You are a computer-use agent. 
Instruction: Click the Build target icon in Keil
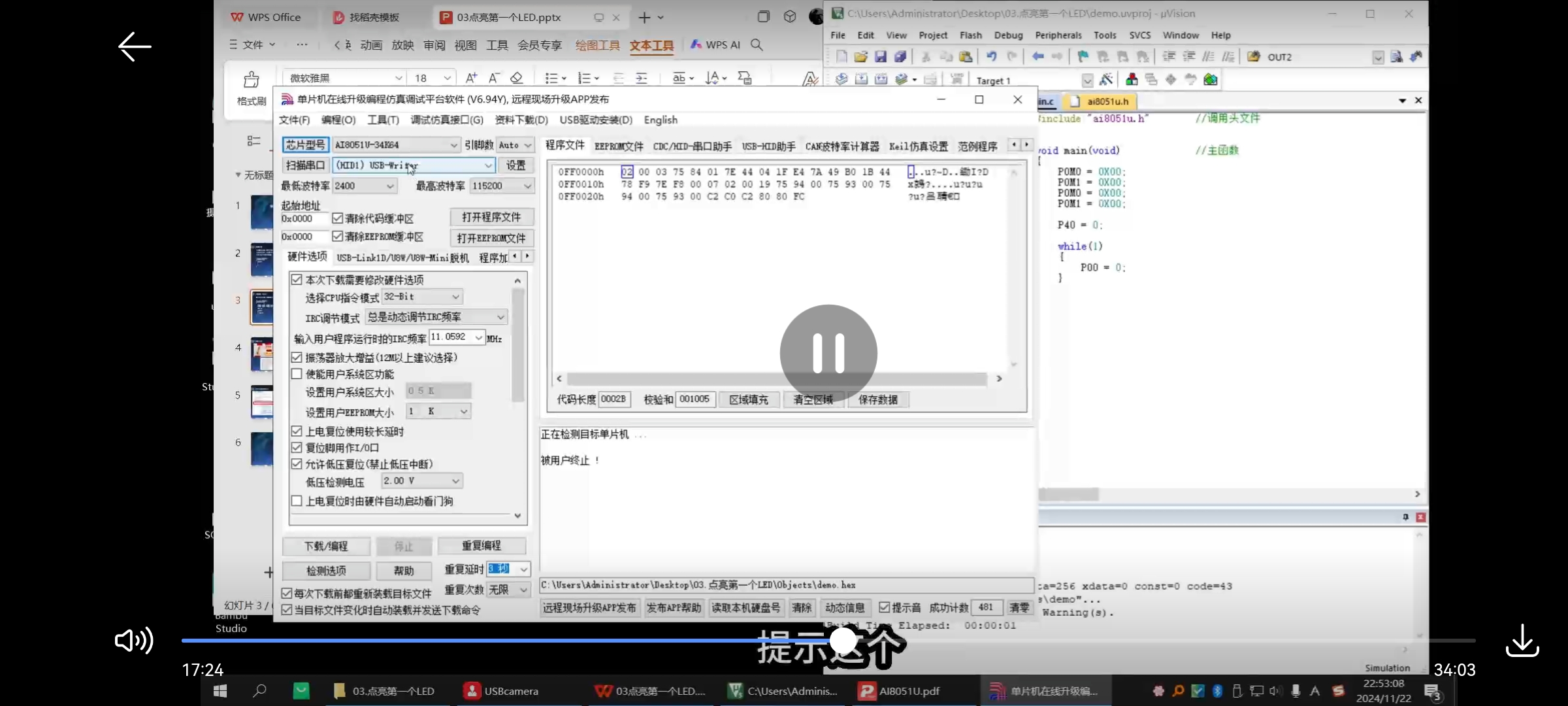click(861, 79)
